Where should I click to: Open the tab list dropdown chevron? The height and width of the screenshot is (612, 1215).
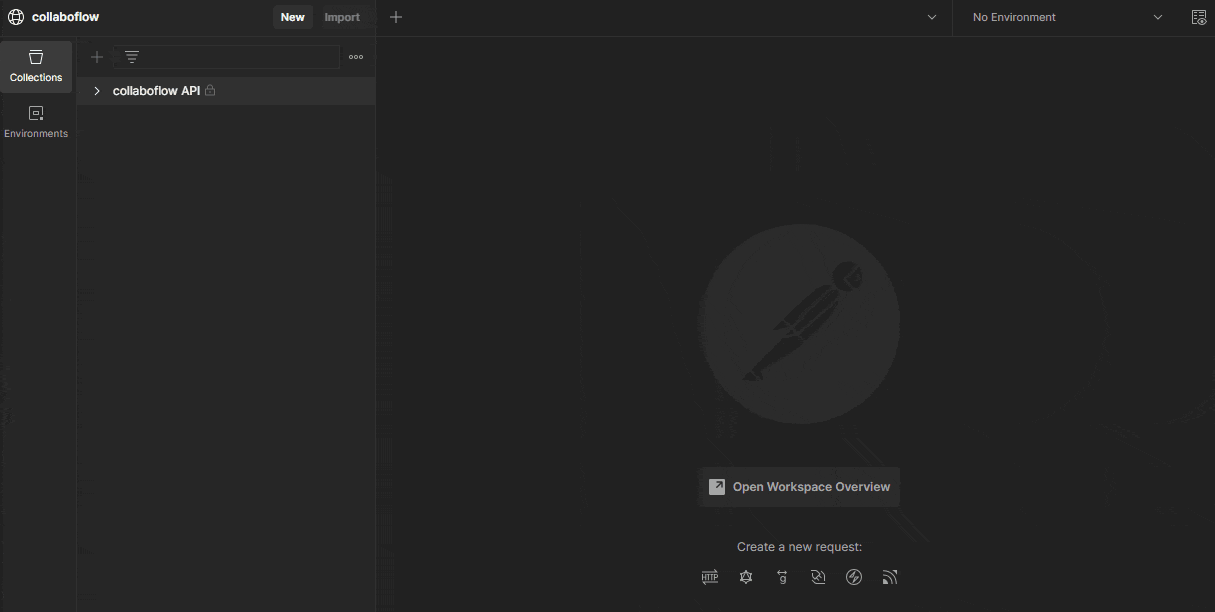pos(932,17)
